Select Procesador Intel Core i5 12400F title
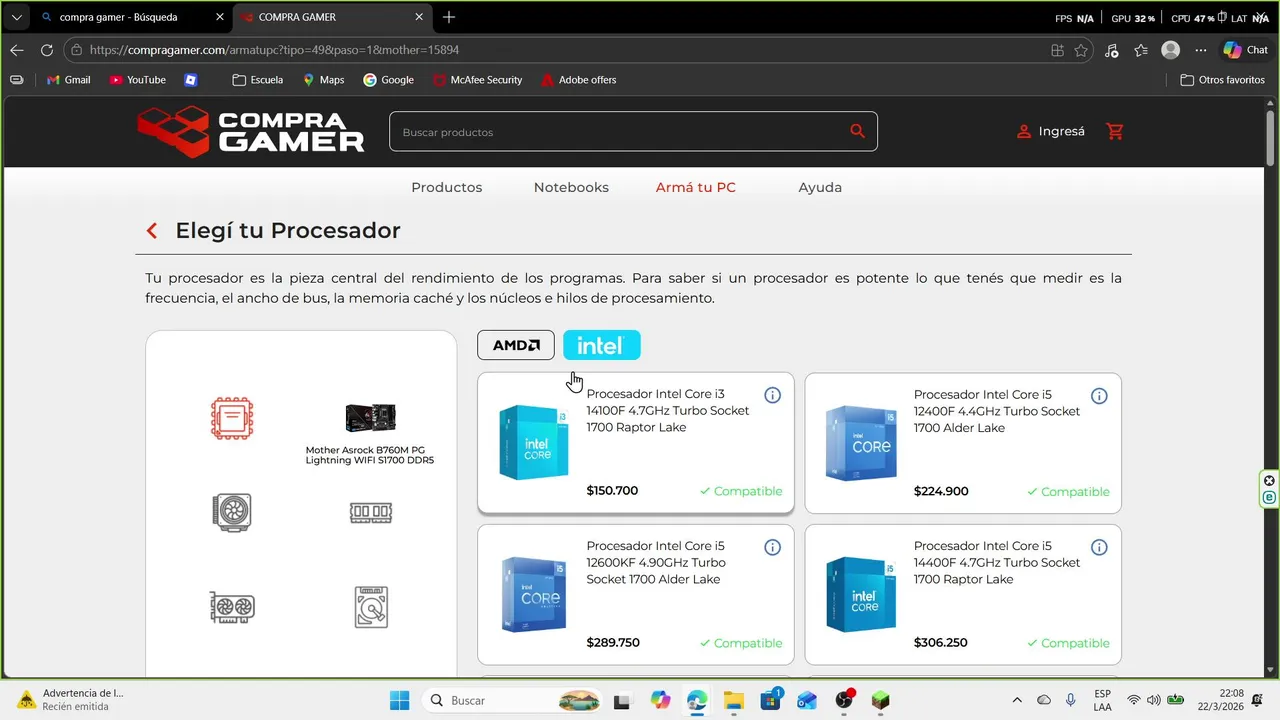The height and width of the screenshot is (720, 1280). (x=997, y=411)
